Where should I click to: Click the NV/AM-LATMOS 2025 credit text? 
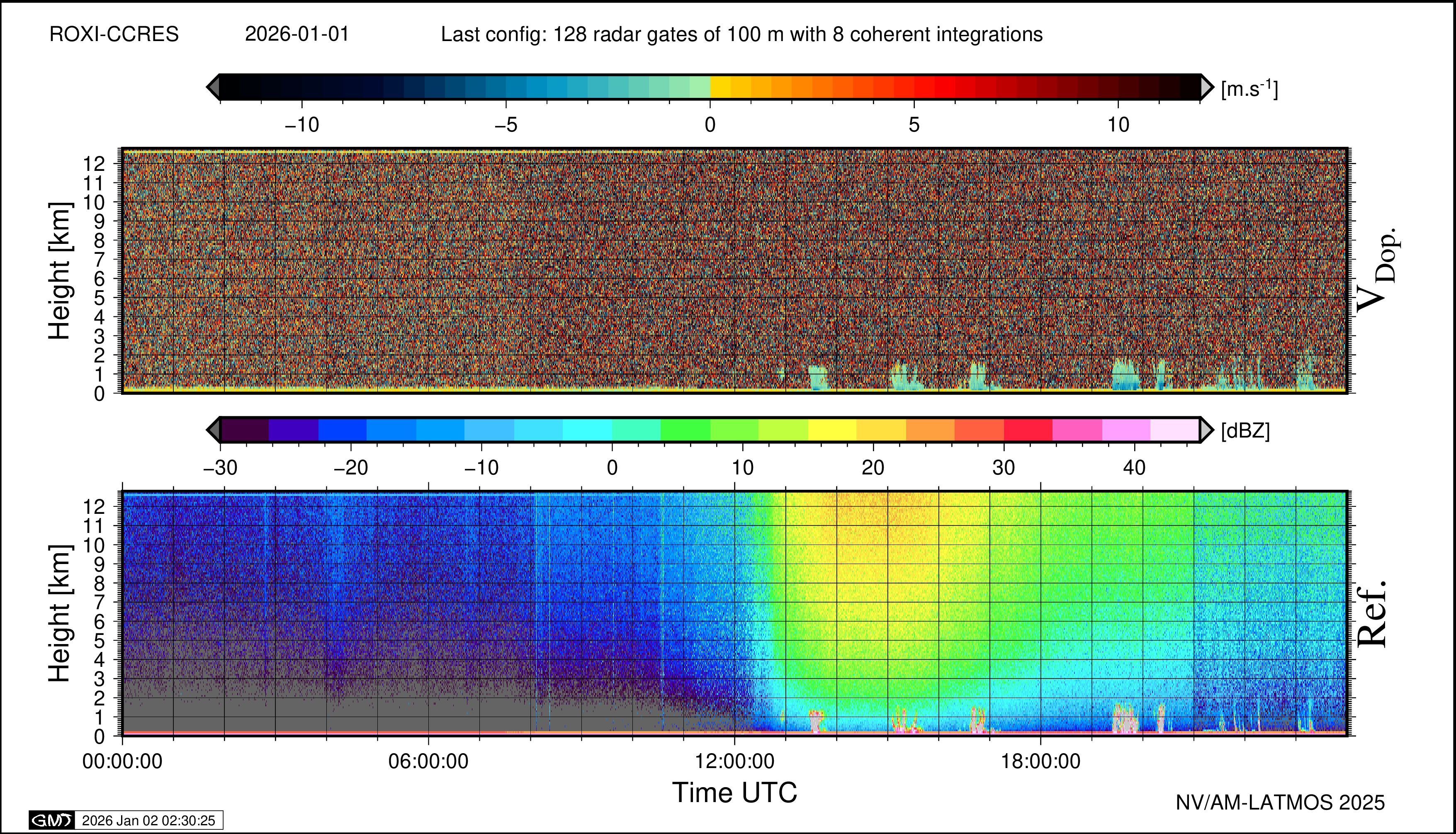tap(1280, 802)
